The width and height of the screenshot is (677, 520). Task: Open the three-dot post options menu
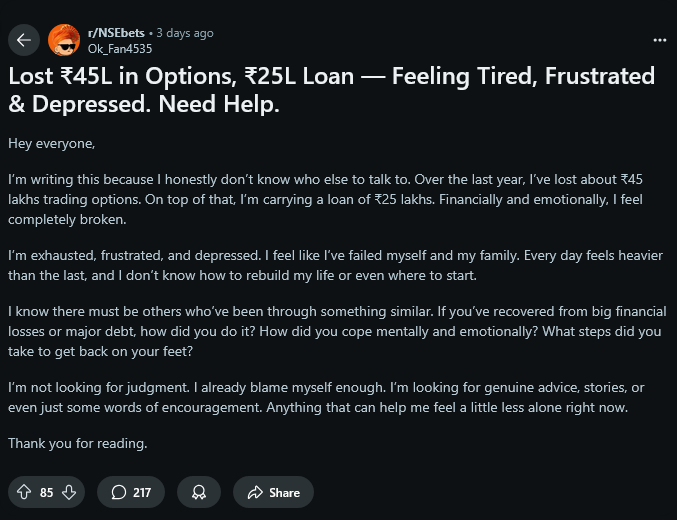659,40
